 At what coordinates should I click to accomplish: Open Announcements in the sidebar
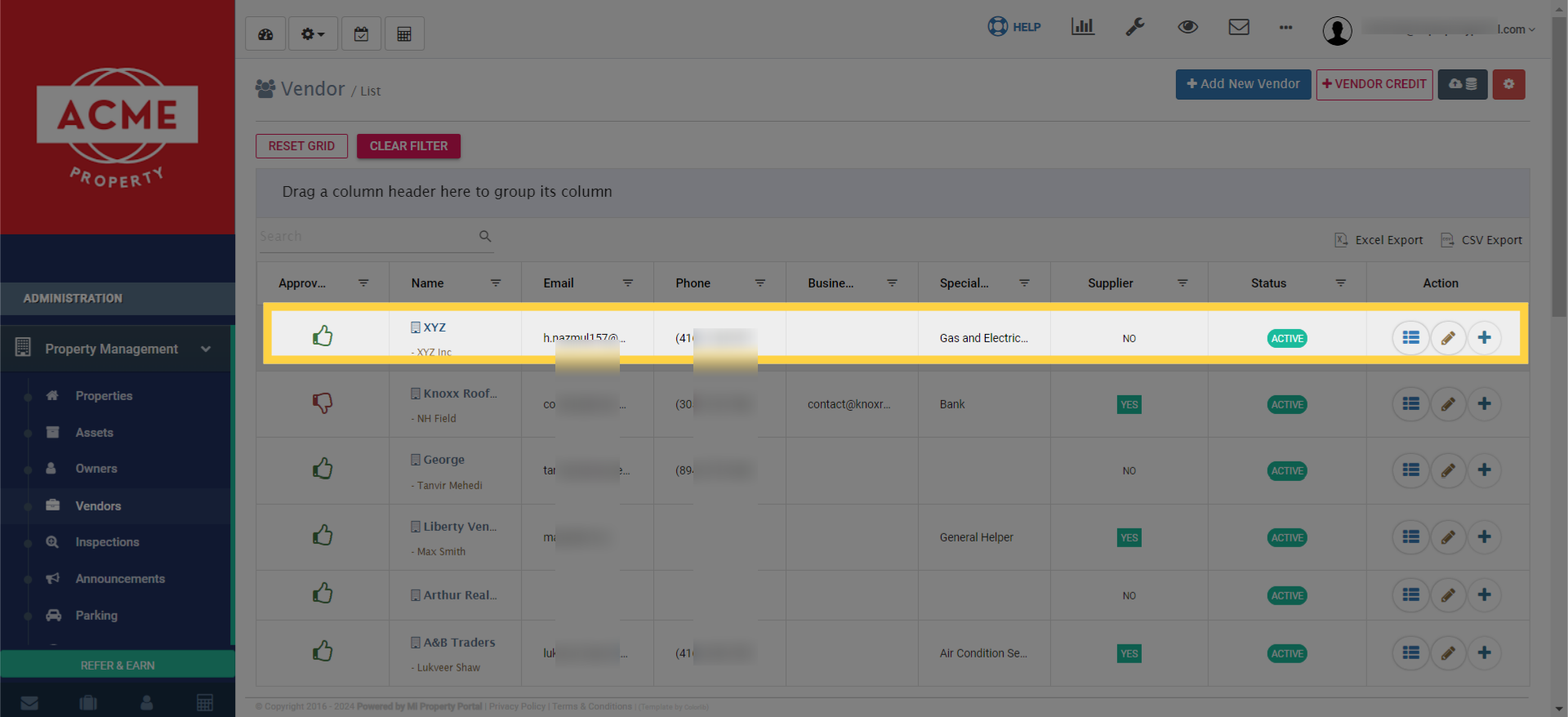coord(120,579)
